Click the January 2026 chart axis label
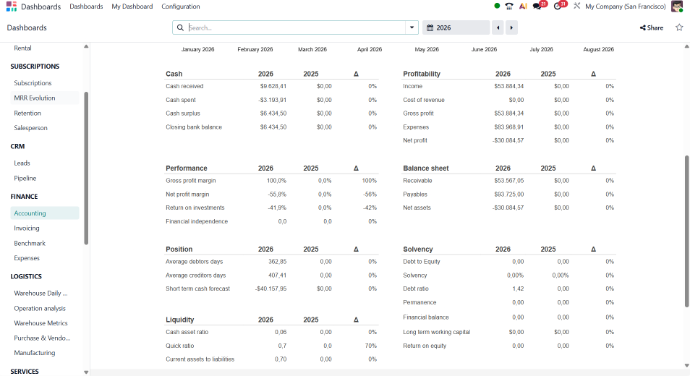Screen dimensions: 690x376 (198, 49)
